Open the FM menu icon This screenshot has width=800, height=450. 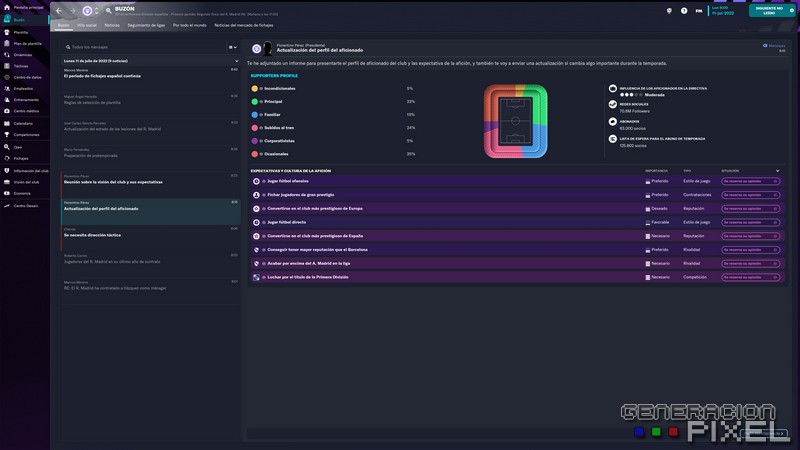[x=698, y=11]
